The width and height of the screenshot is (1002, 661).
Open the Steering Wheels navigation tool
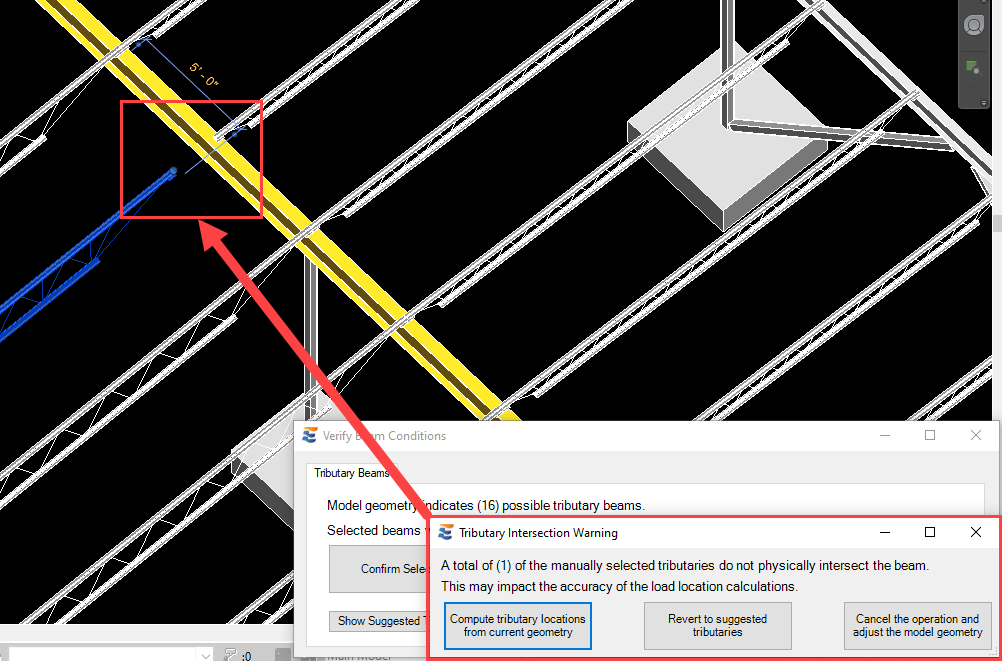972,25
